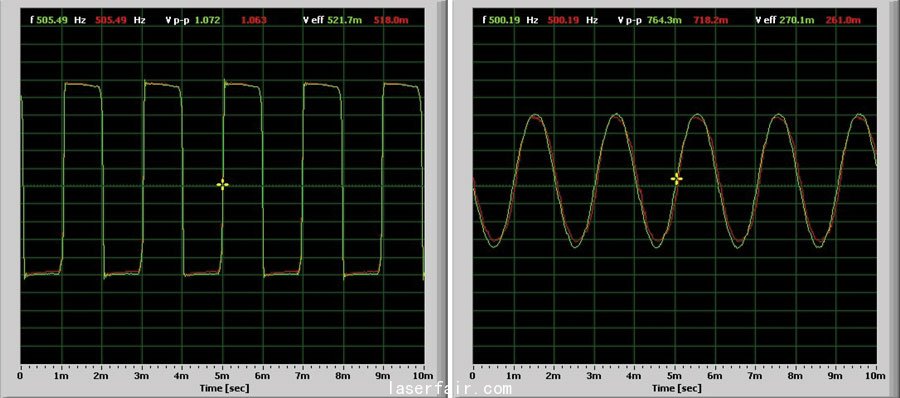The height and width of the screenshot is (398, 900).
Task: Click the right plot Time [sec] axis label
Action: point(676,388)
